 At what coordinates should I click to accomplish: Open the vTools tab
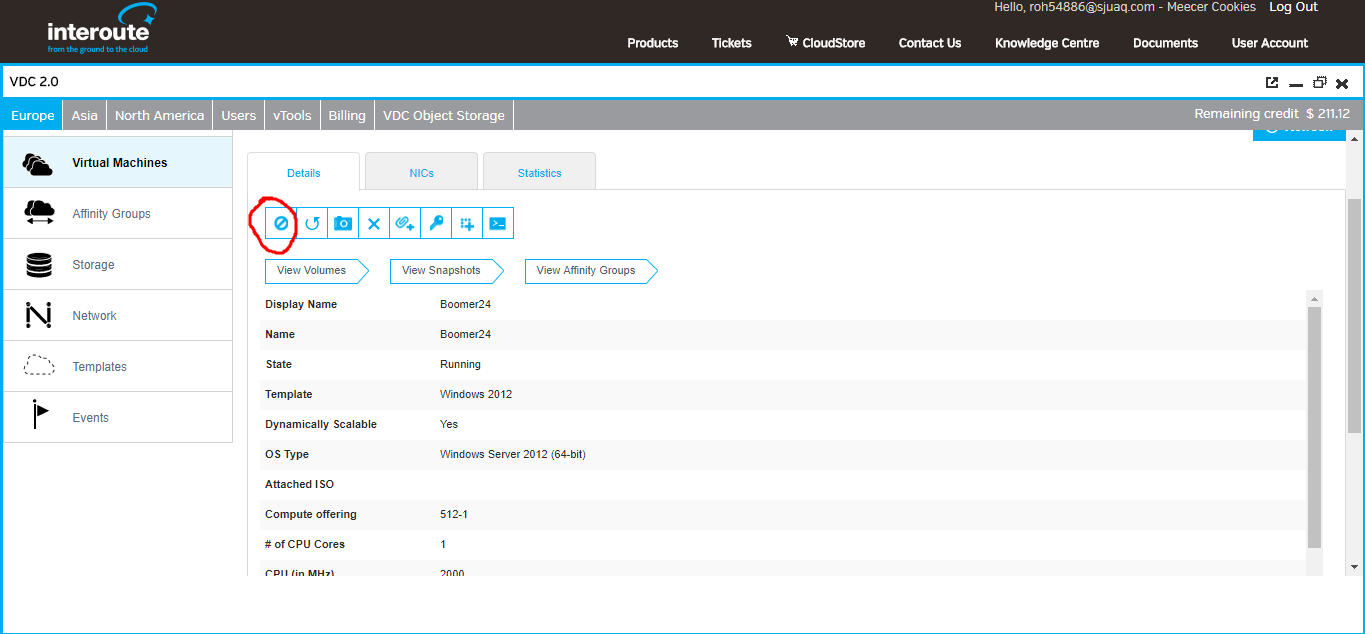[292, 115]
